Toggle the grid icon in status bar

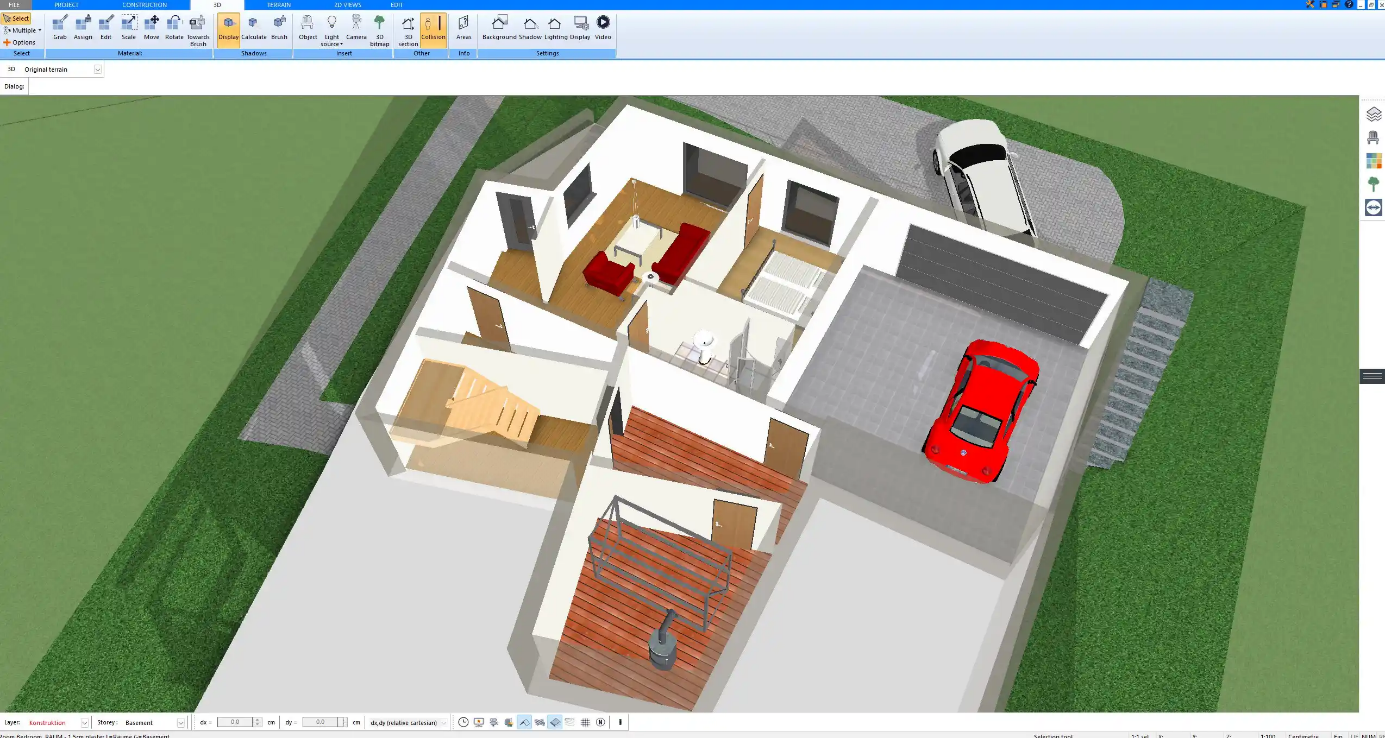pos(585,722)
